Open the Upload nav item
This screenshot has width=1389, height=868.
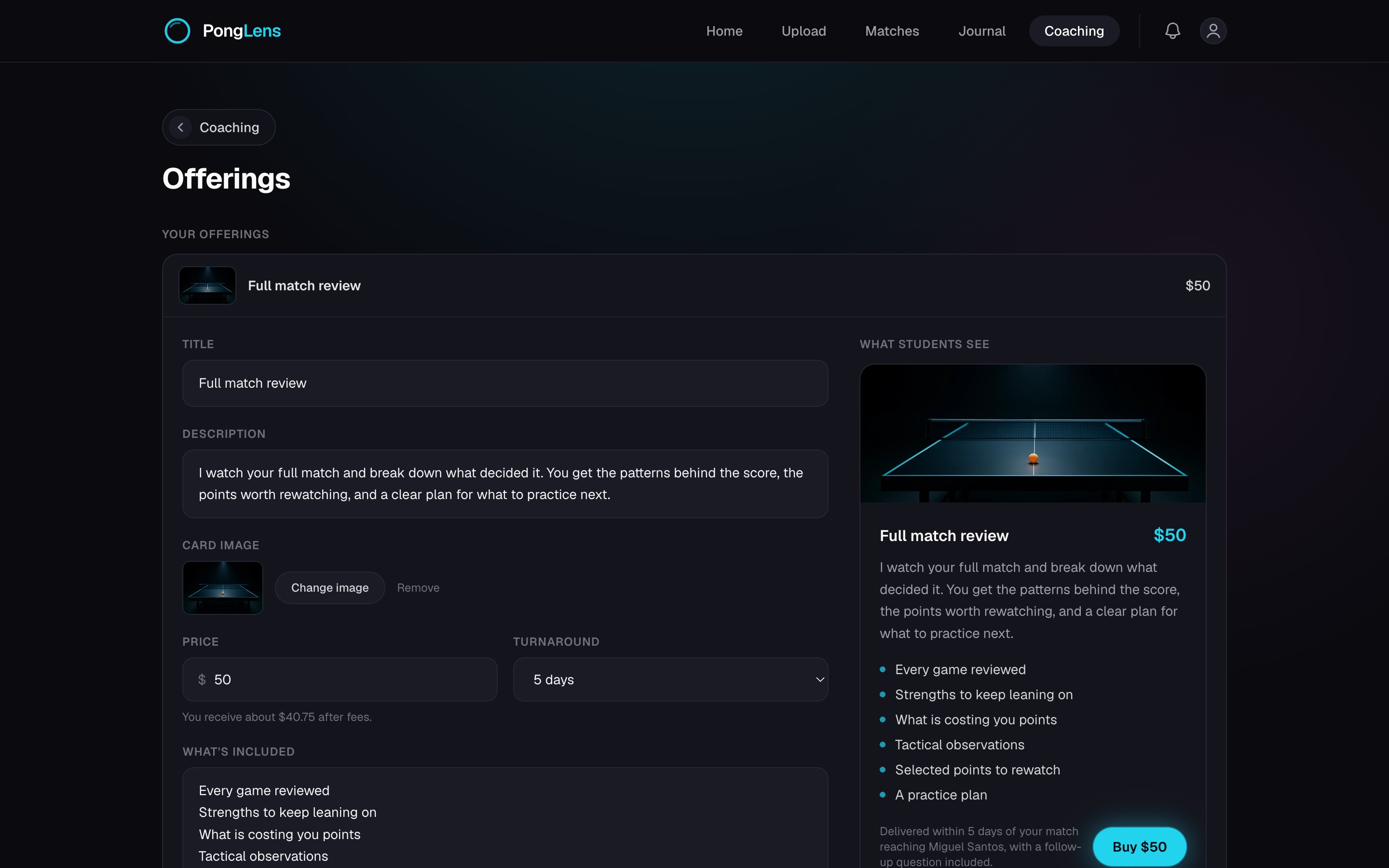coord(803,31)
